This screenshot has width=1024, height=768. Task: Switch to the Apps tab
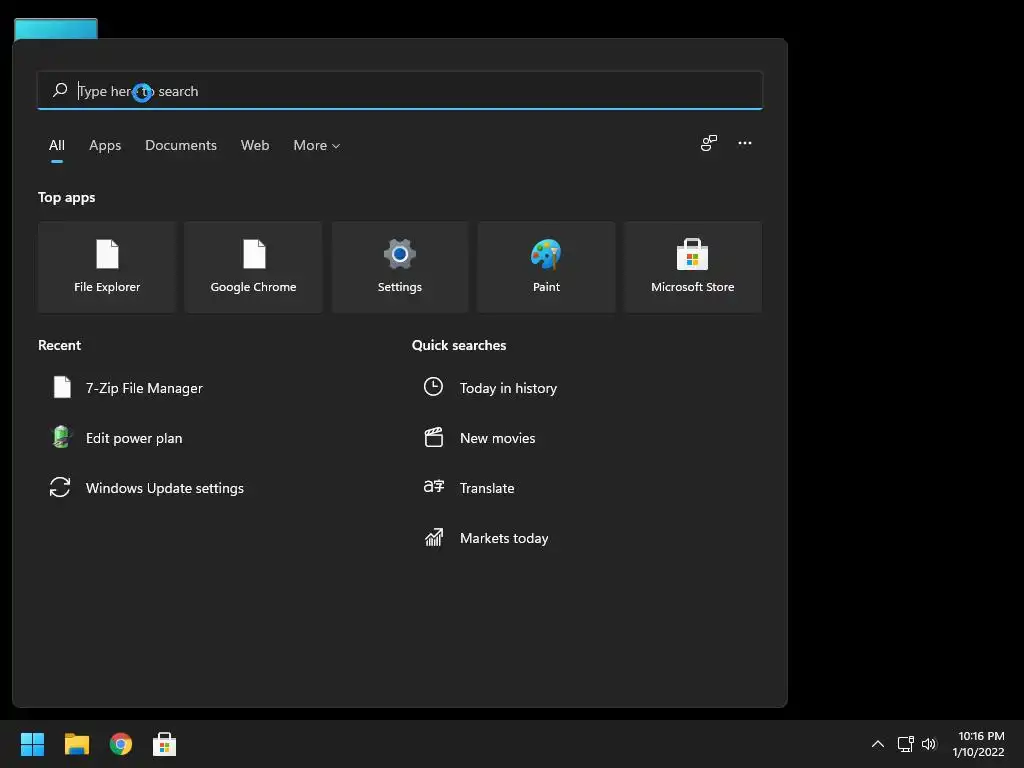105,146
